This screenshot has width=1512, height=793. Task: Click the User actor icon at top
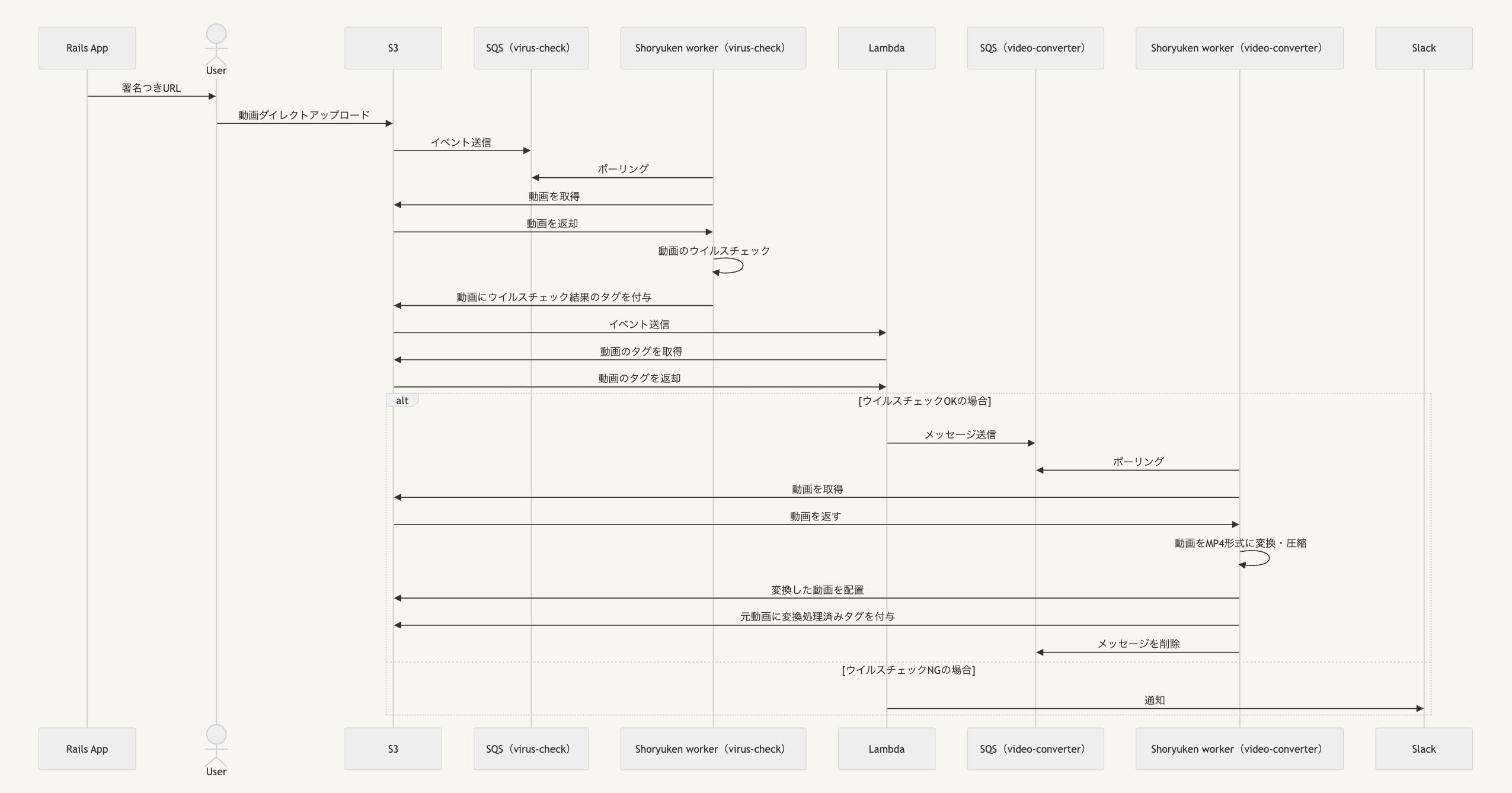216,45
